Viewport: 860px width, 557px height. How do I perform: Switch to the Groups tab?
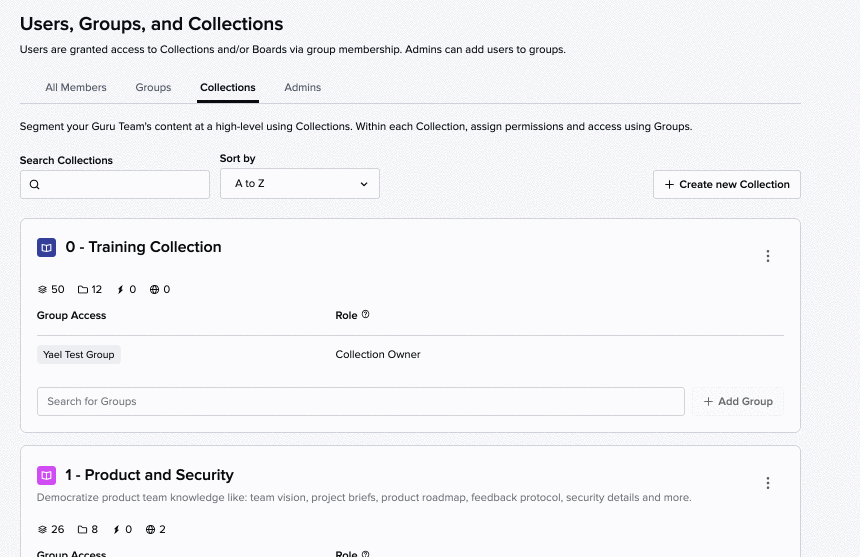(x=153, y=88)
